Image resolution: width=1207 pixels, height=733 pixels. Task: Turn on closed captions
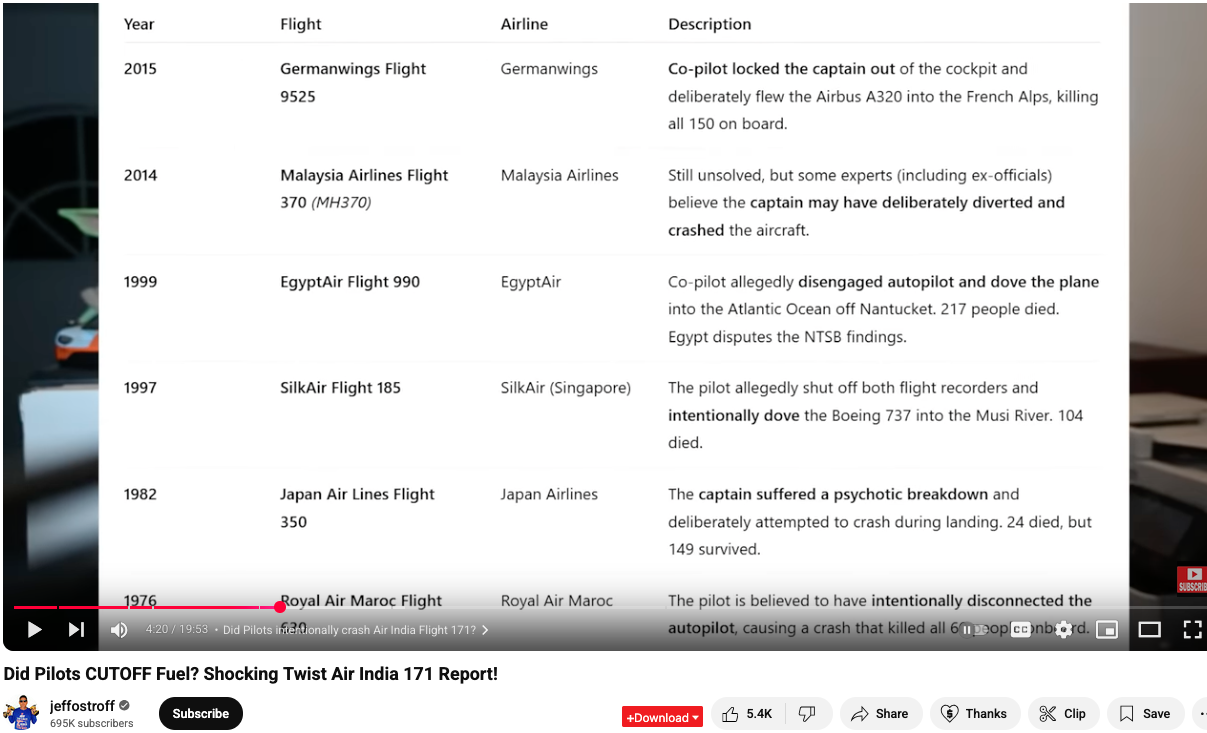[1020, 629]
